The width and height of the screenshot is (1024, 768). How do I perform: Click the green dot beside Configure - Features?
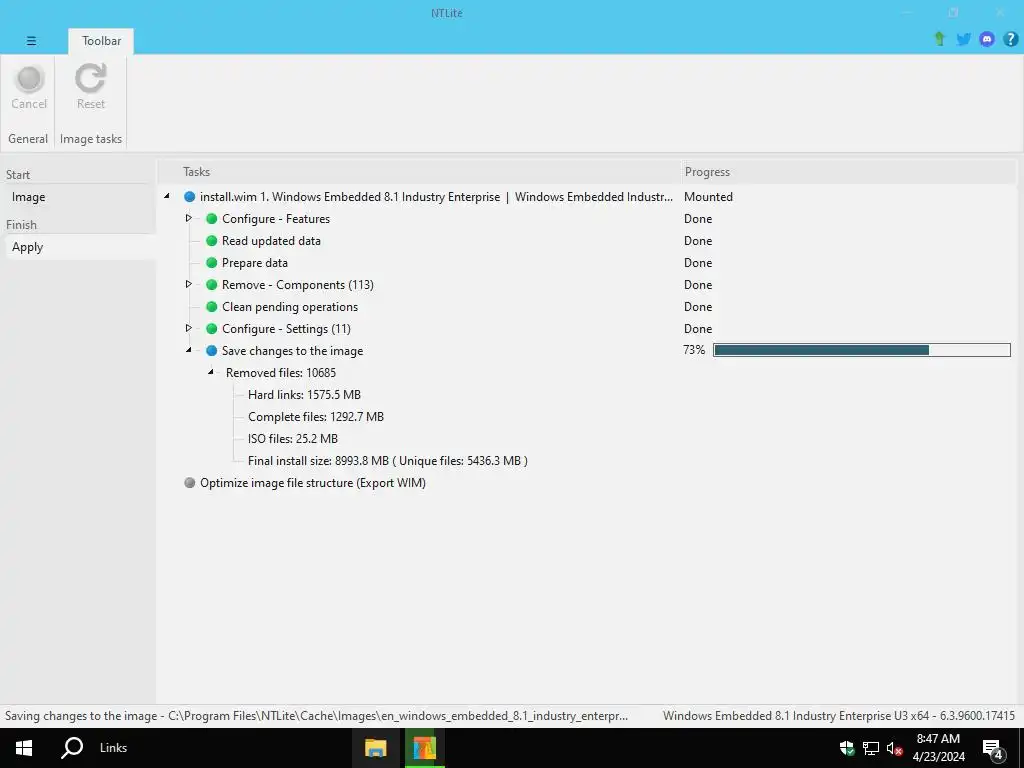[x=212, y=219]
